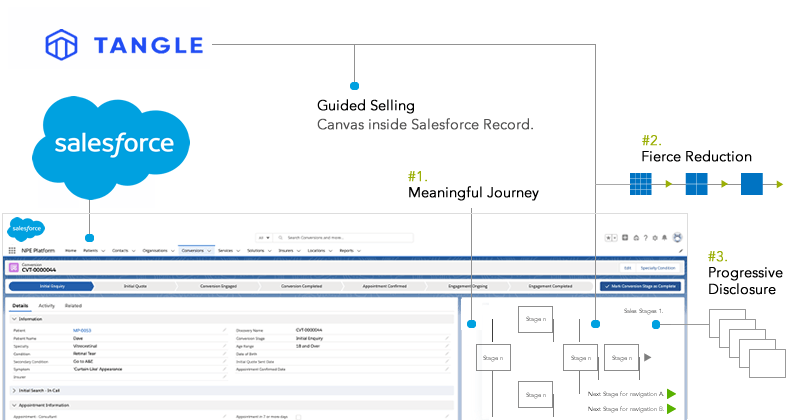Edit the Secondary Condition pencil icon
800x420 pixels.
click(x=224, y=361)
